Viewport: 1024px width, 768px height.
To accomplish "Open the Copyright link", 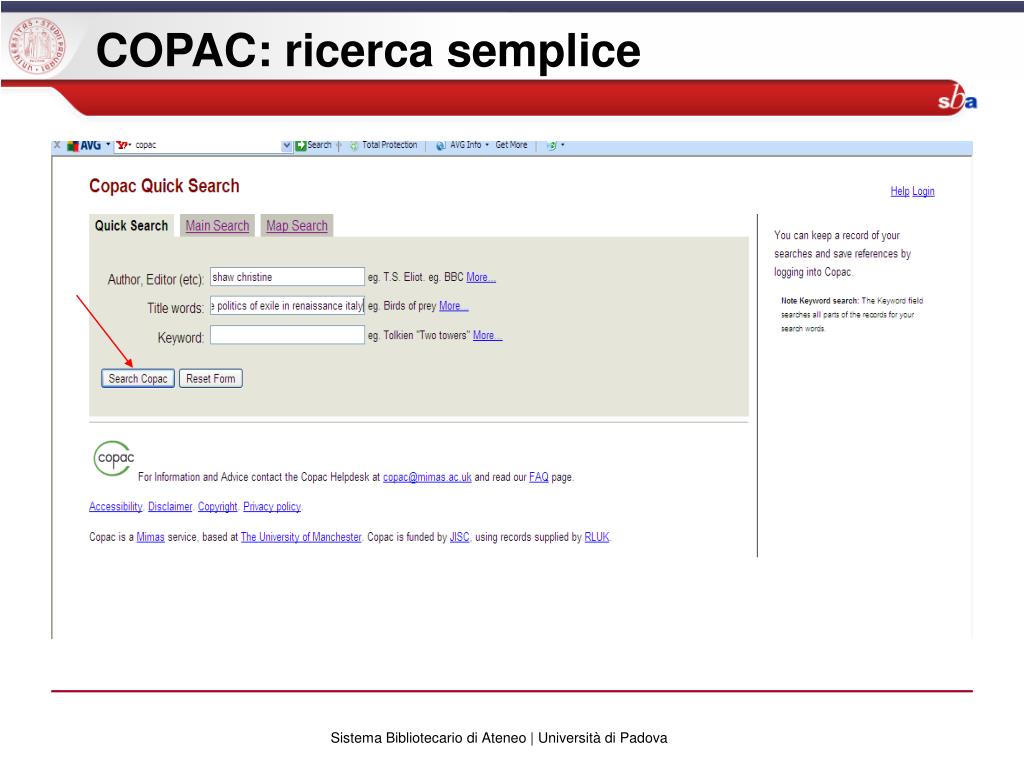I will [217, 507].
